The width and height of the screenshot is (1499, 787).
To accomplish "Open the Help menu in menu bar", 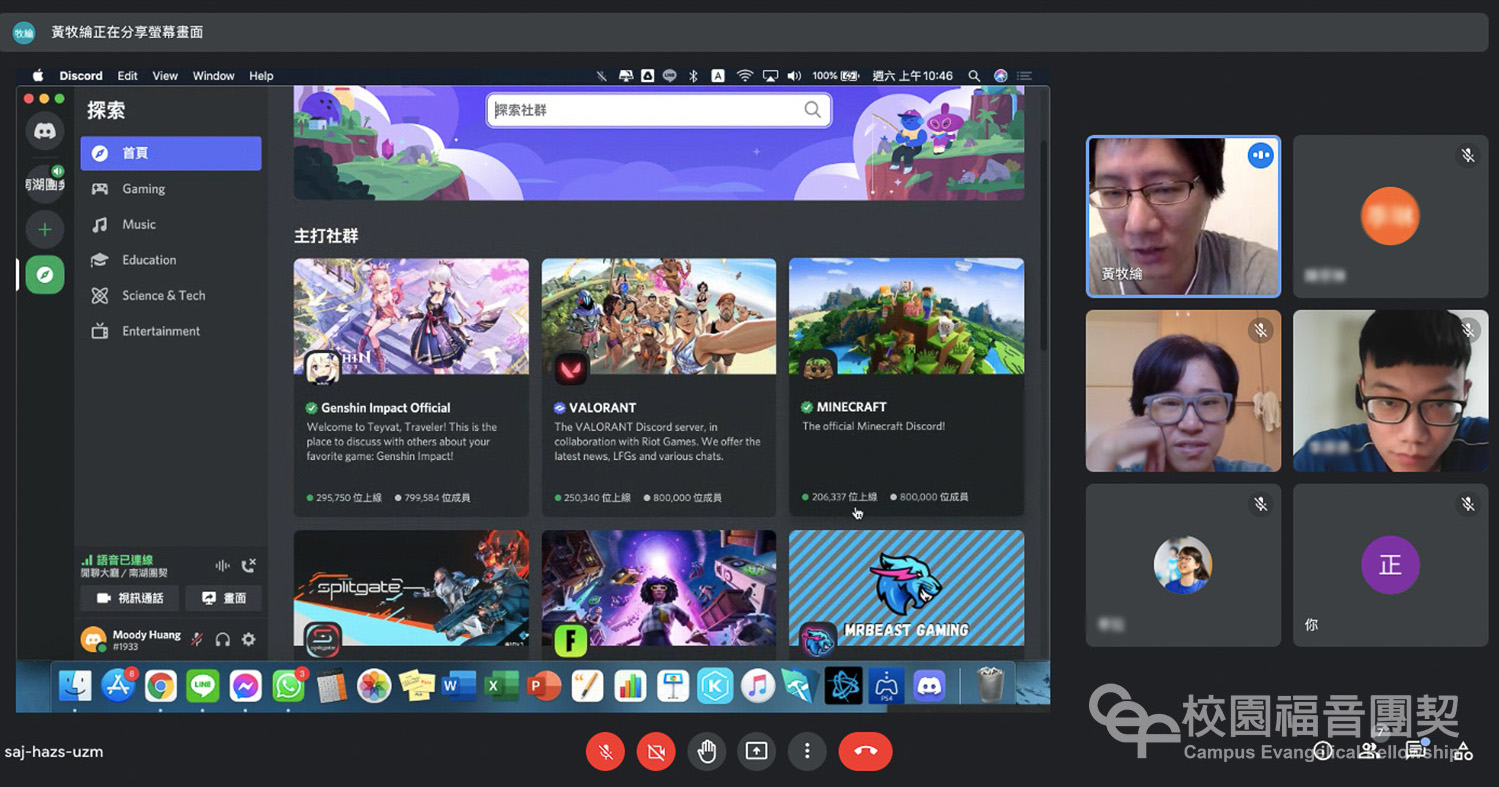I will (x=261, y=76).
